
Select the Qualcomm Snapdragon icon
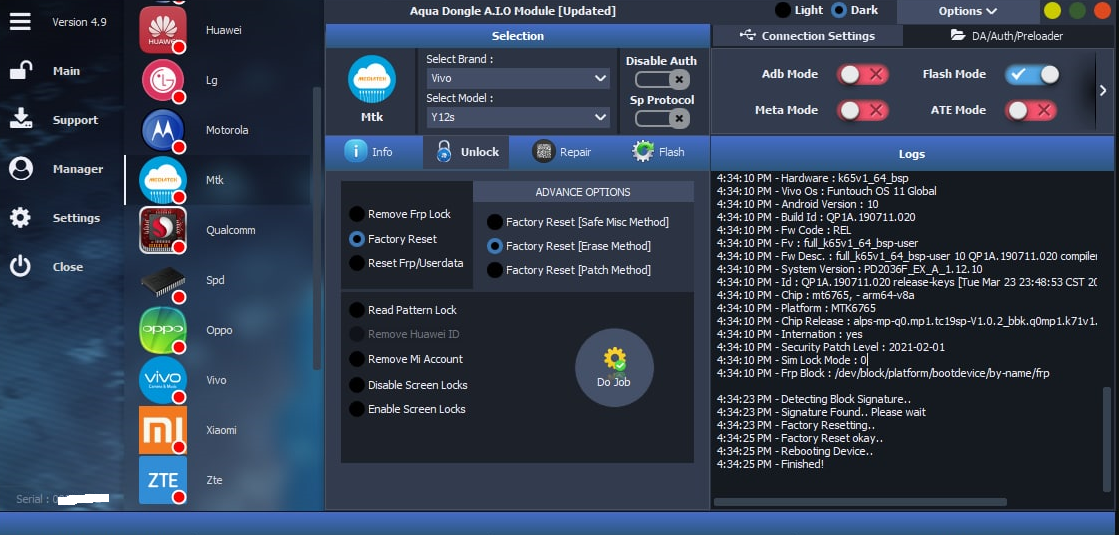point(163,230)
